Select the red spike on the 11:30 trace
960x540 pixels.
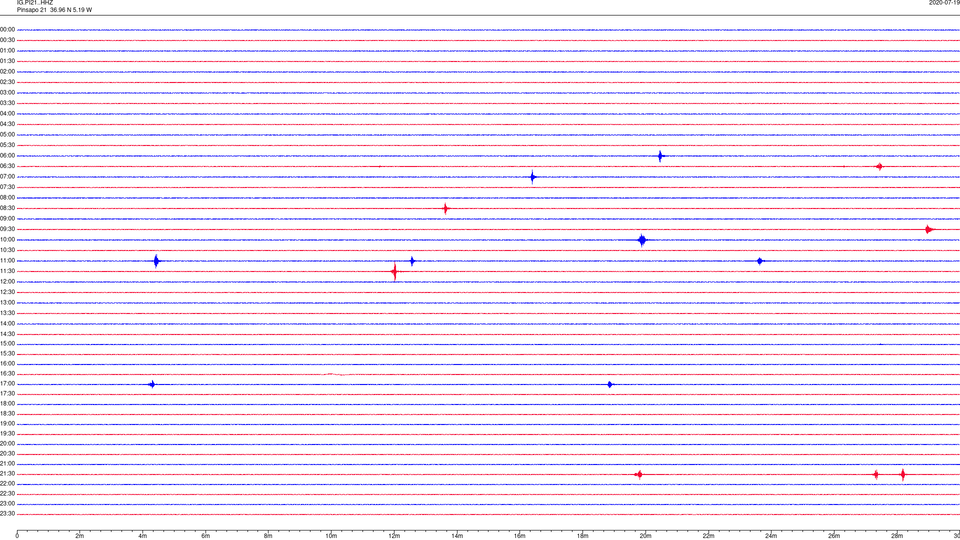click(394, 271)
